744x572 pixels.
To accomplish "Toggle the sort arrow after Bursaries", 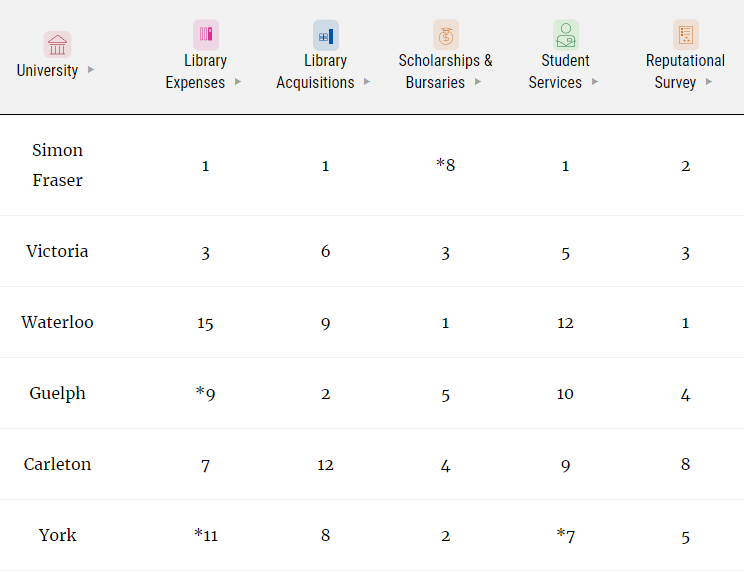I will click(478, 82).
